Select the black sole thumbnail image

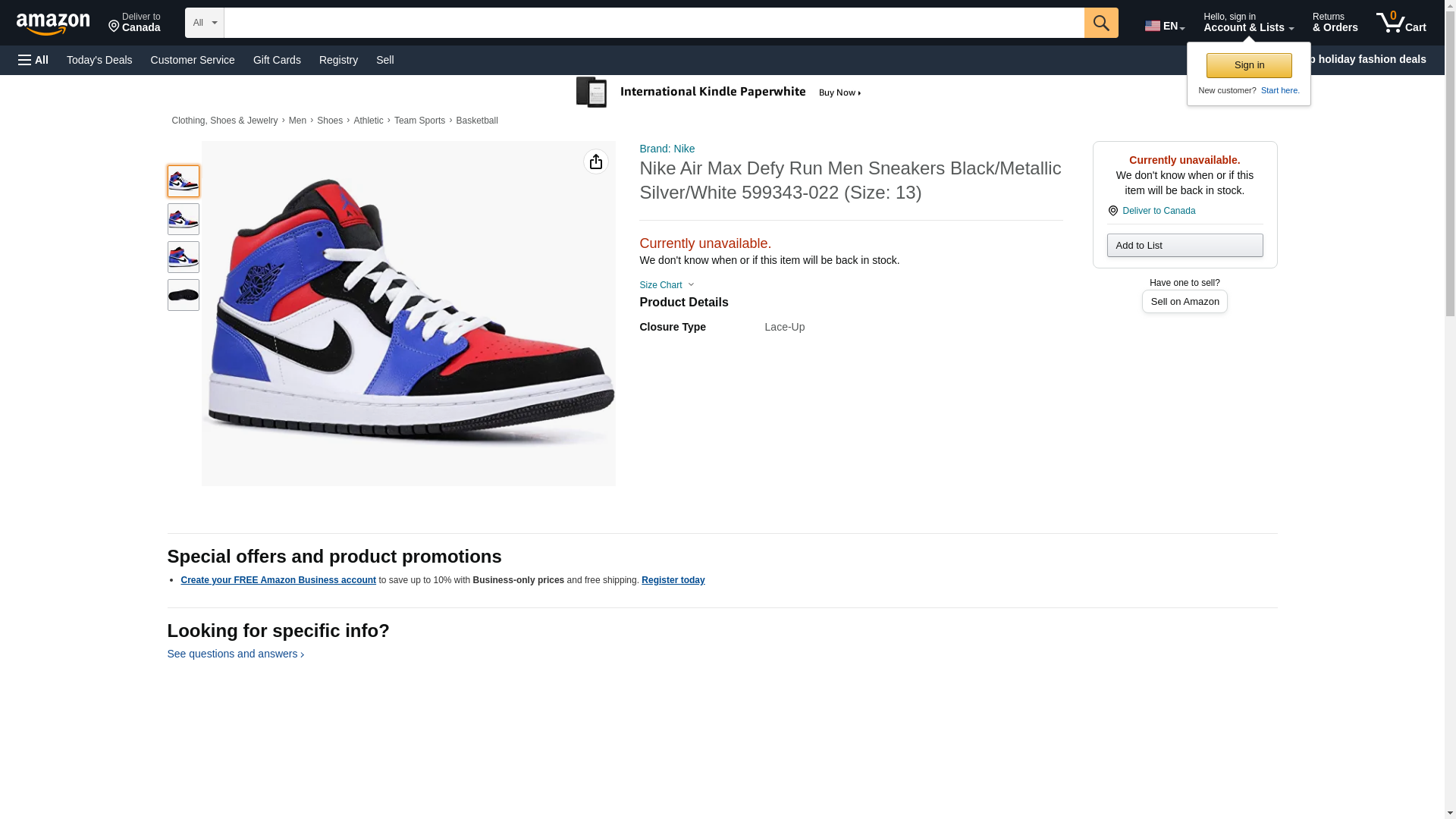pos(183,295)
